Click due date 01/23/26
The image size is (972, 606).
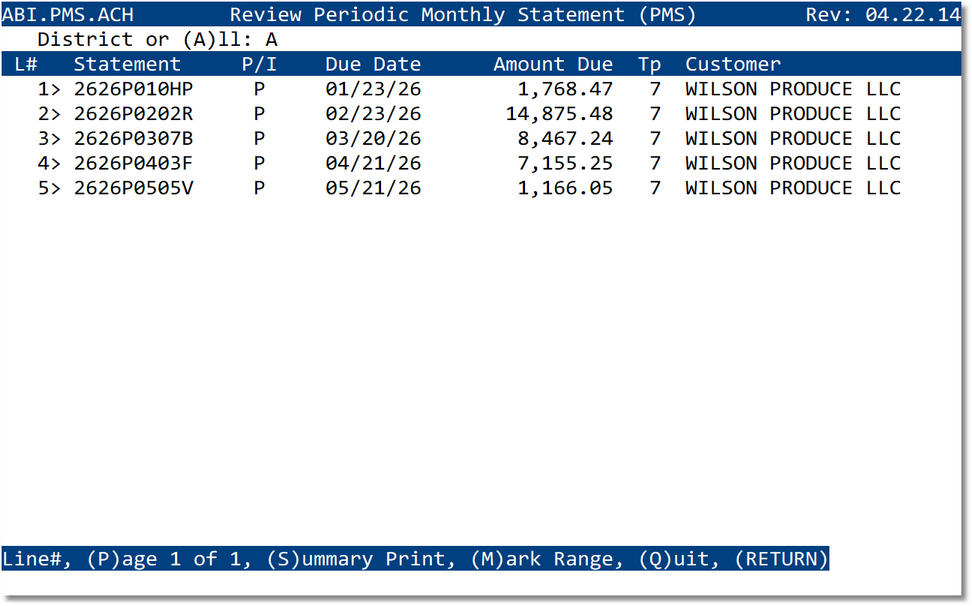[x=373, y=89]
